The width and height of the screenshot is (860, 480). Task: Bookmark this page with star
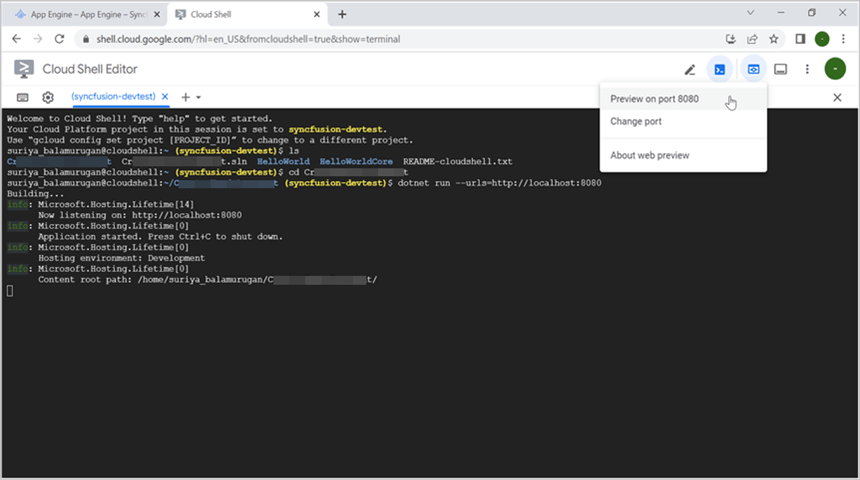pyautogui.click(x=773, y=39)
